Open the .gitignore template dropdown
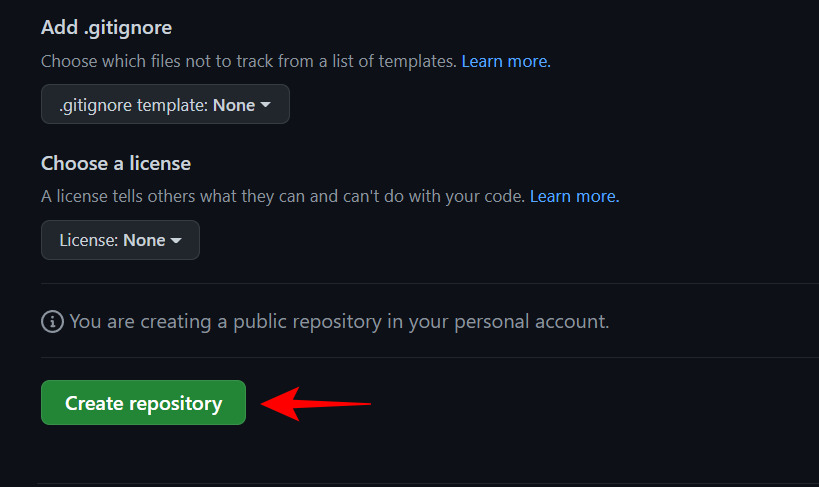Screen dimensions: 819x487 click(x=165, y=105)
